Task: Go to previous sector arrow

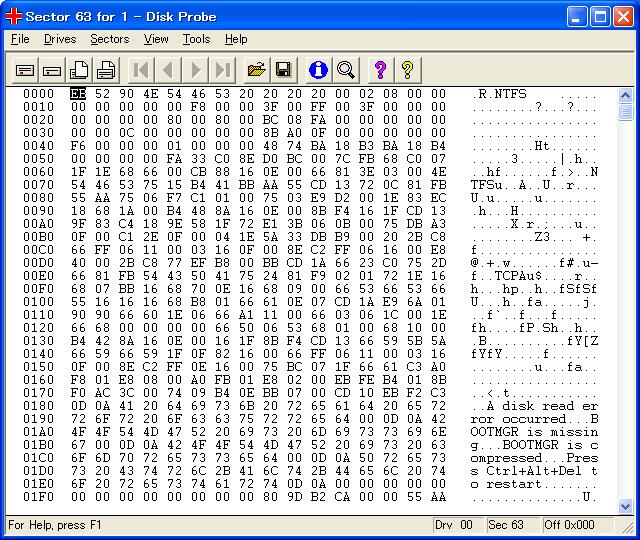Action: point(169,70)
